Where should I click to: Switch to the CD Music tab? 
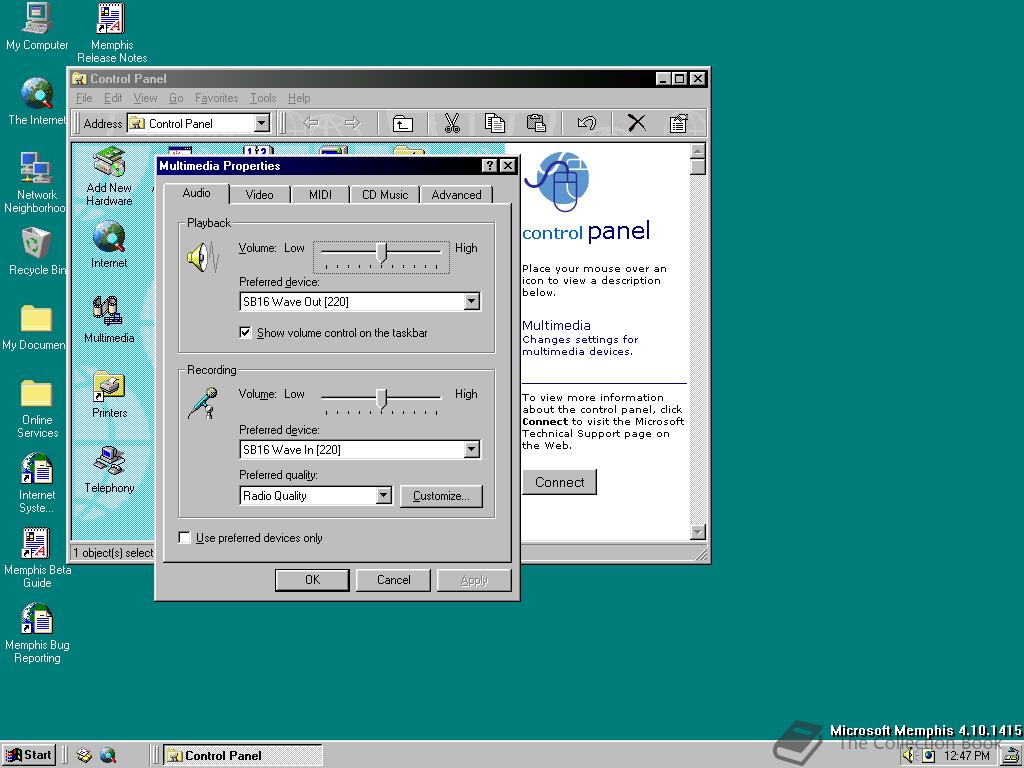pos(385,195)
